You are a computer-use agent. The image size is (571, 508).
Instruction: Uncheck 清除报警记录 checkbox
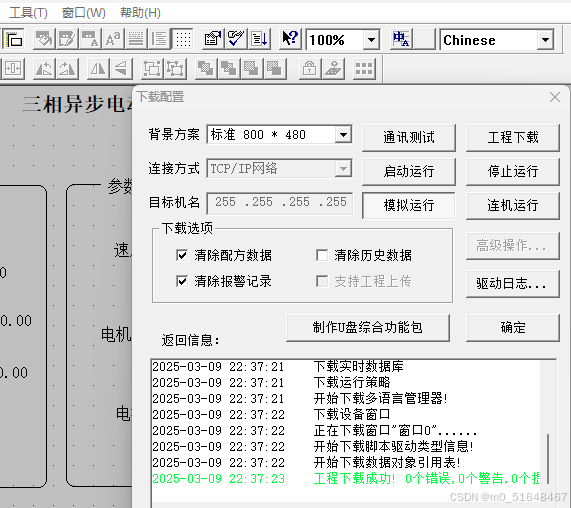click(182, 281)
